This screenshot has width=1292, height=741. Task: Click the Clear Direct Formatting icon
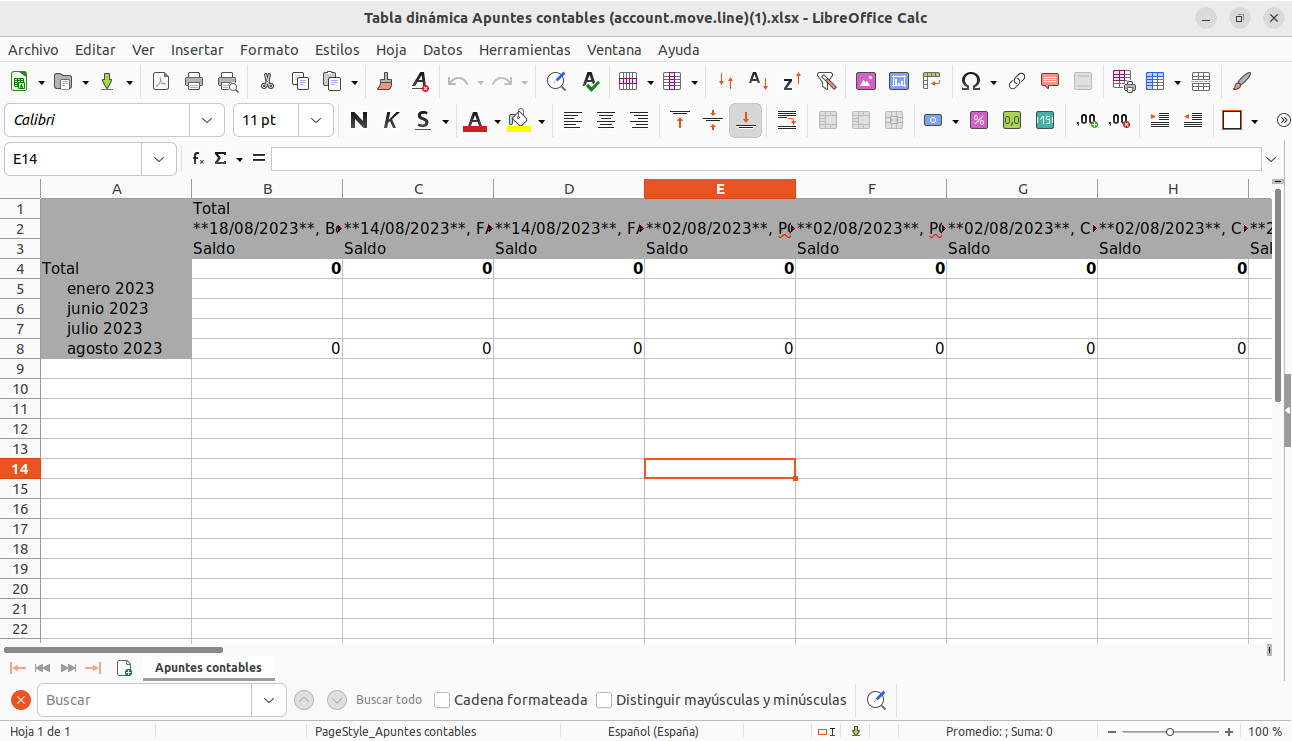pos(420,82)
